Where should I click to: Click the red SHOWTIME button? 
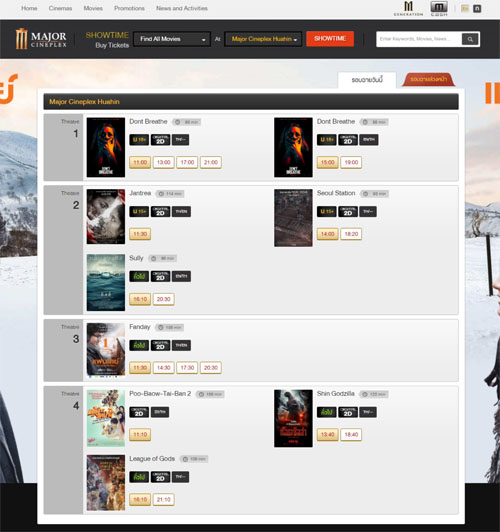coord(330,39)
